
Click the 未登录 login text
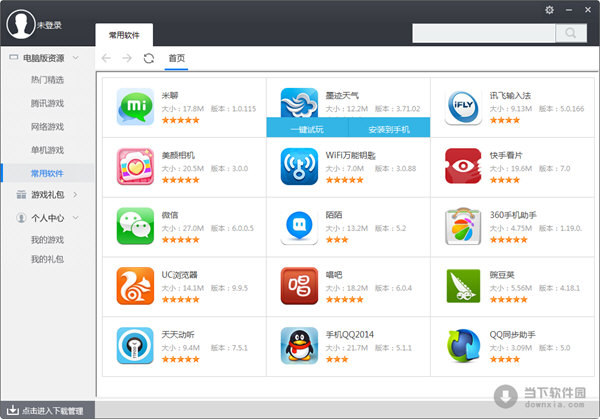coord(49,25)
